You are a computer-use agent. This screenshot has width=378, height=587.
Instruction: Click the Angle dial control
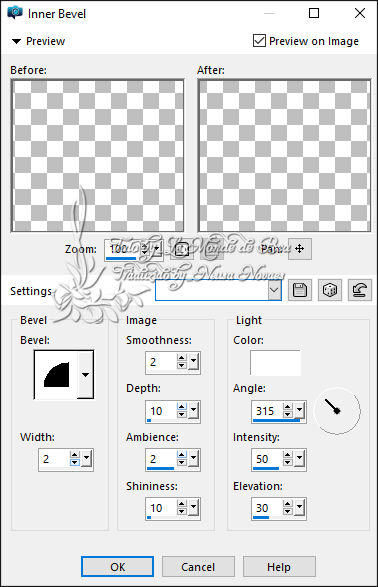(x=337, y=411)
